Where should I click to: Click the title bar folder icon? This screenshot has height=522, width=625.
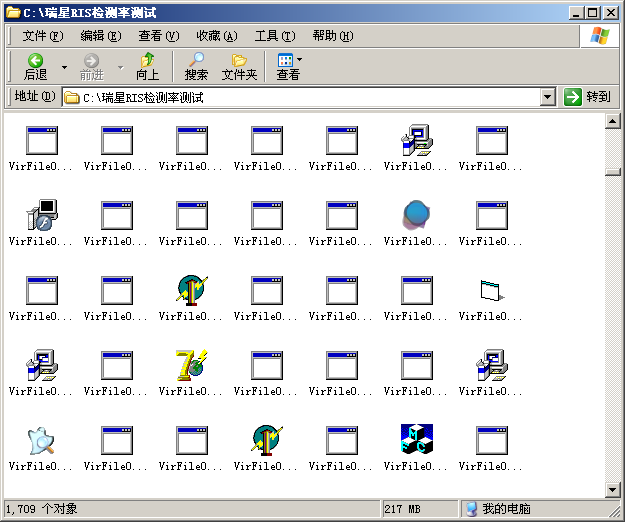[13, 12]
